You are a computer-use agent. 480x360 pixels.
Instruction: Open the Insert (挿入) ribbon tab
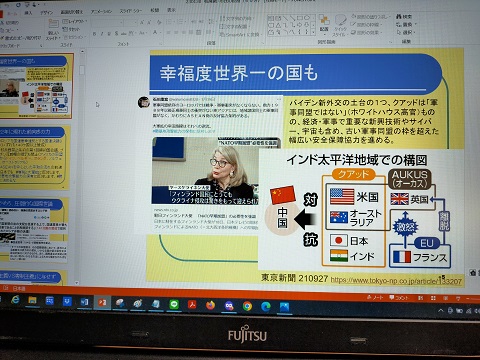(28, 13)
